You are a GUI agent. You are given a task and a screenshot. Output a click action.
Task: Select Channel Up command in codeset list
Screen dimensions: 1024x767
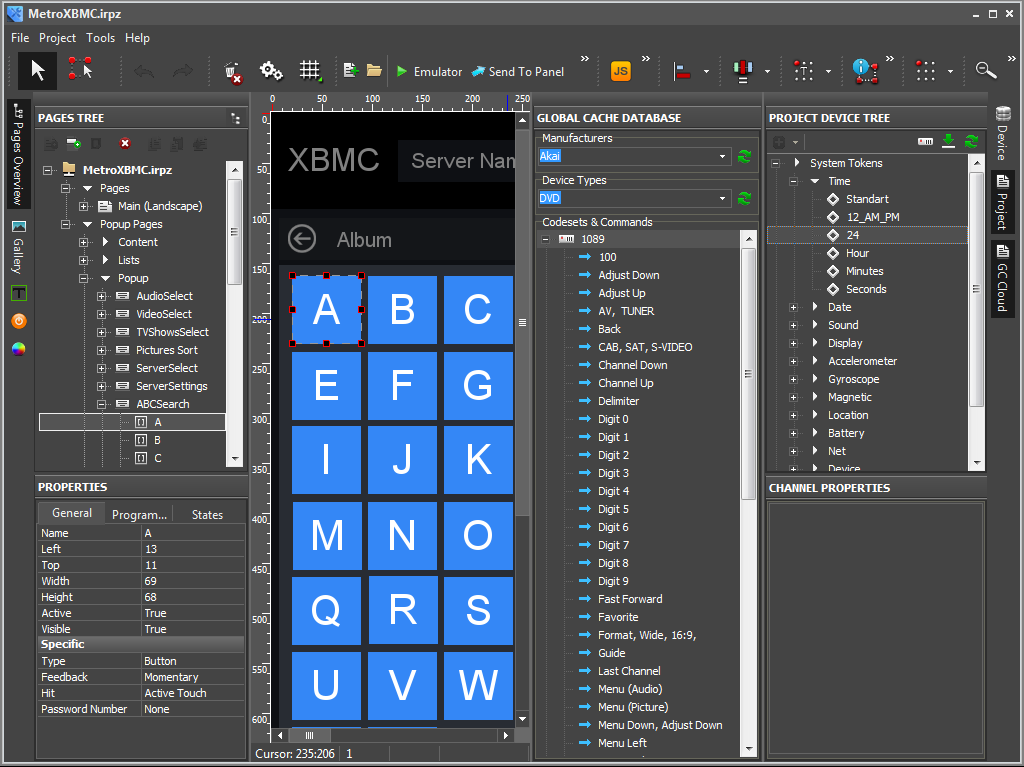[x=625, y=383]
